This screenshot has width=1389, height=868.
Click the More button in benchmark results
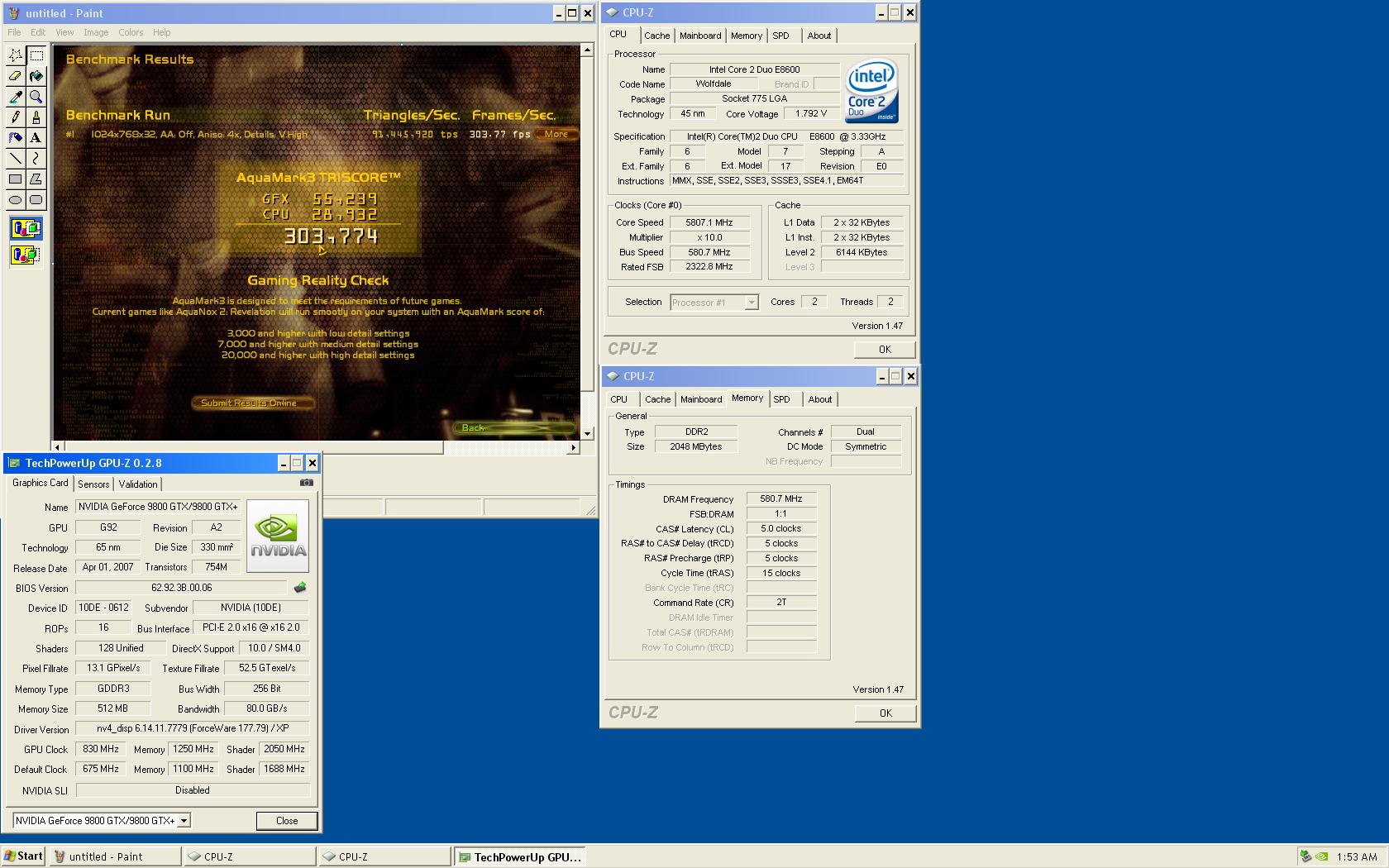(x=556, y=134)
